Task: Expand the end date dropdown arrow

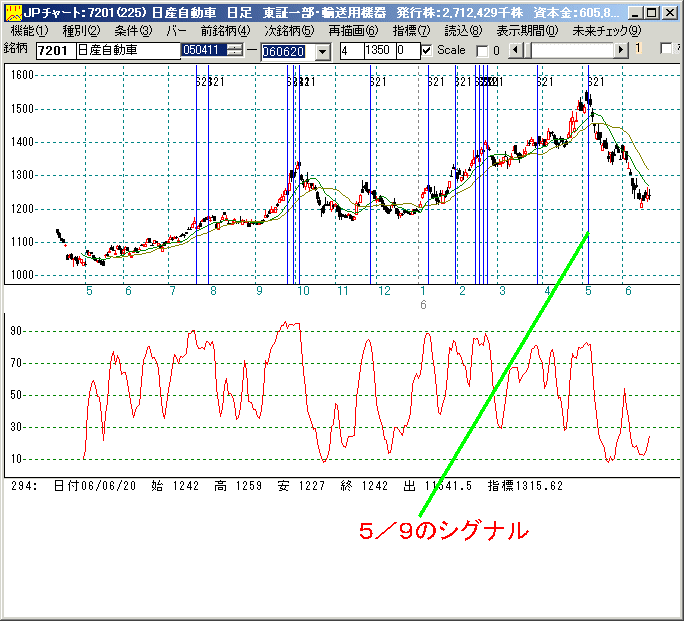Action: click(322, 52)
